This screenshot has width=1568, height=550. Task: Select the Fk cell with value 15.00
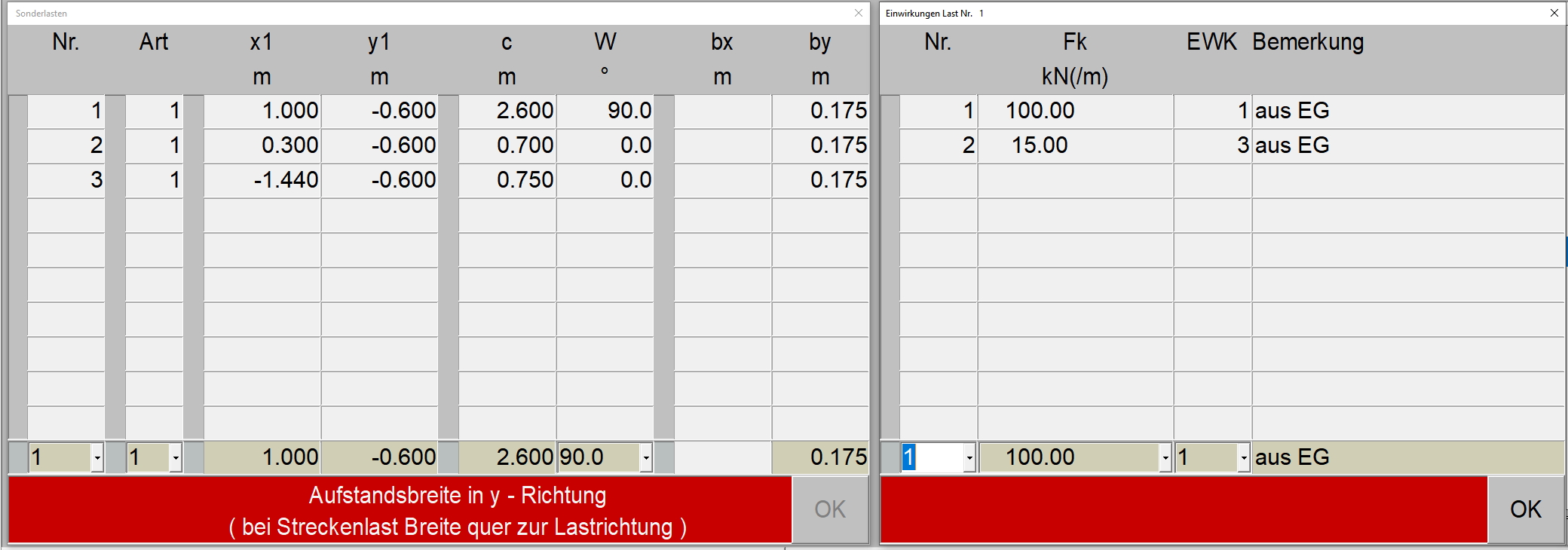point(1075,145)
